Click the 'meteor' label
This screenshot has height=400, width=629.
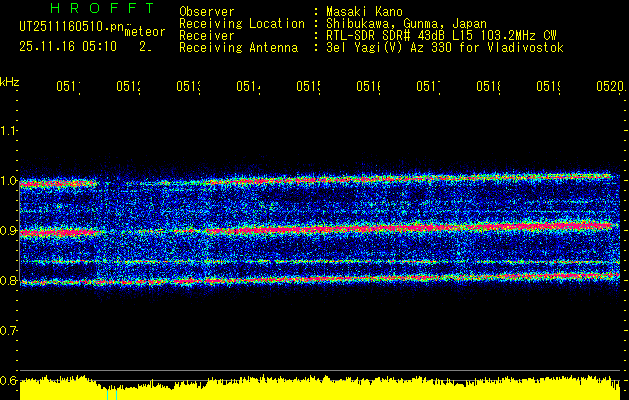tap(144, 32)
